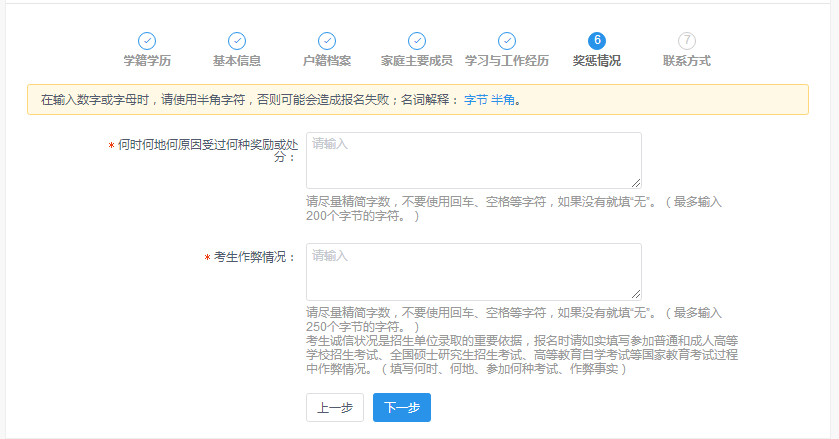The width and height of the screenshot is (839, 439).
Task: Click the blue step 6 circle
Action: [x=597, y=41]
